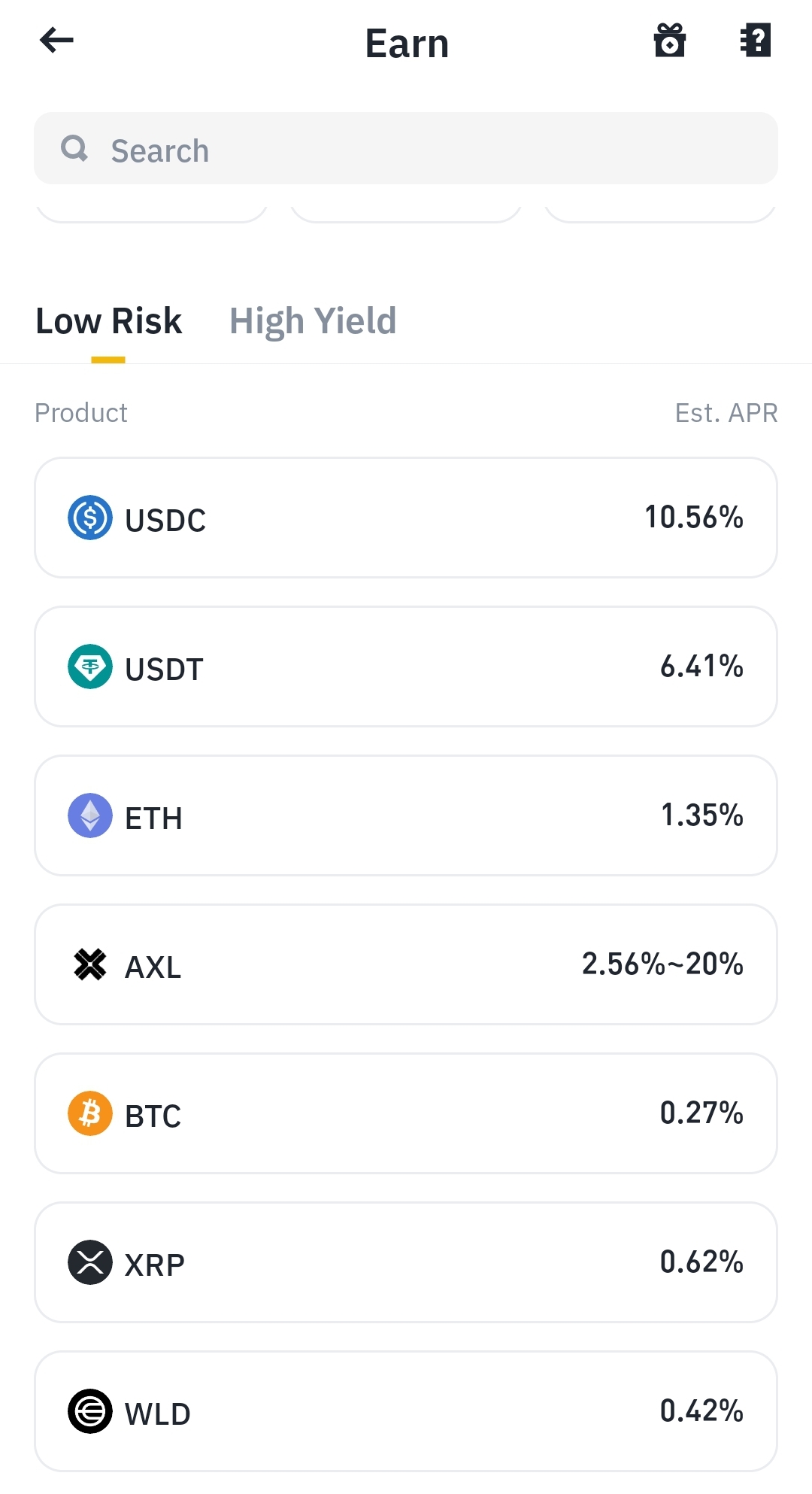The image size is (812, 1494).
Task: Click the ETH Ethereum icon
Action: tap(90, 815)
